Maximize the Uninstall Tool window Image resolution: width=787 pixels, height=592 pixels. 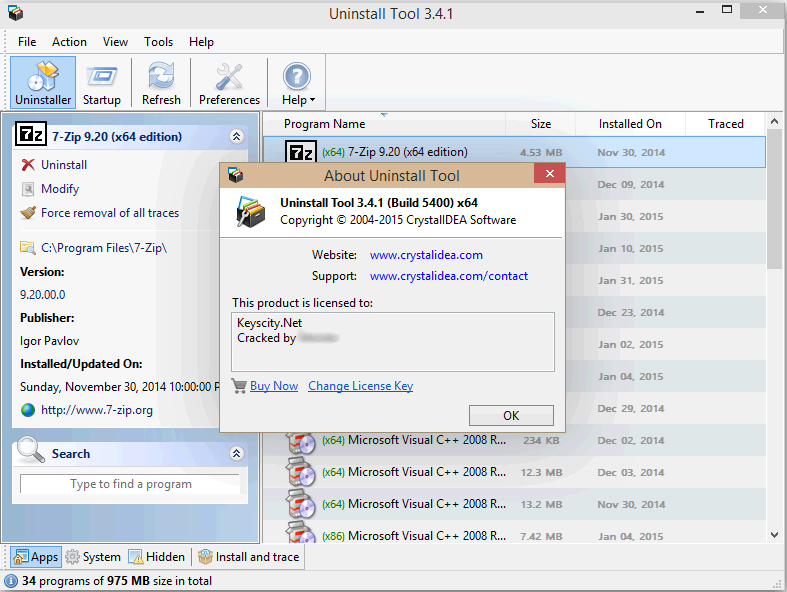[x=726, y=10]
